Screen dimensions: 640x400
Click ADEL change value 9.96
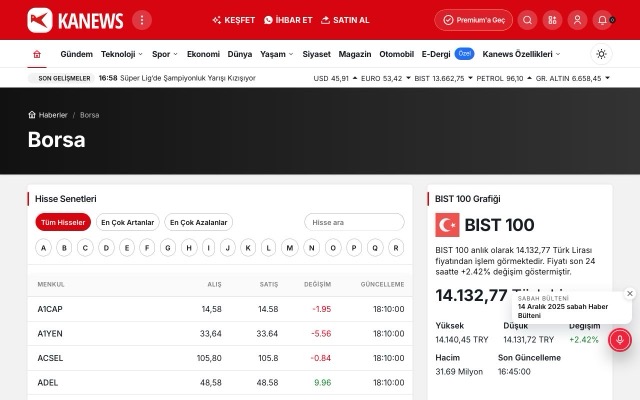click(322, 382)
